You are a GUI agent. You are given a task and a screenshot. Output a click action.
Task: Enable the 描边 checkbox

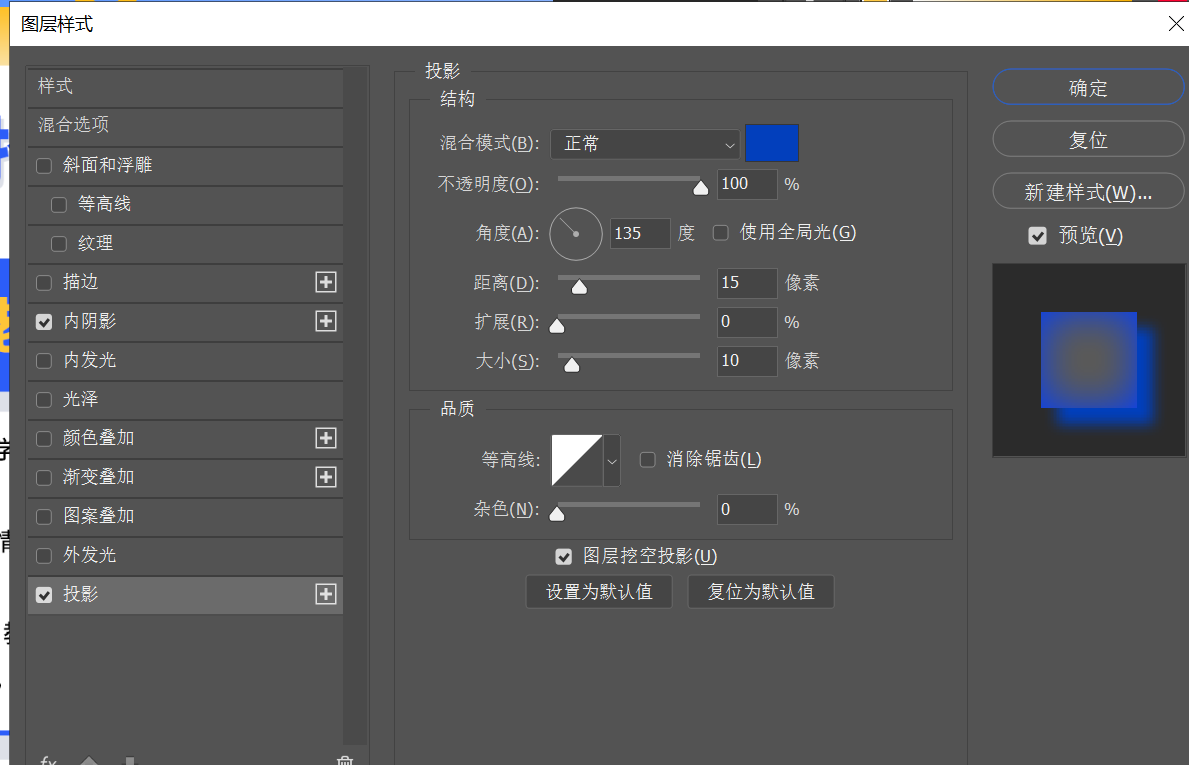(44, 283)
